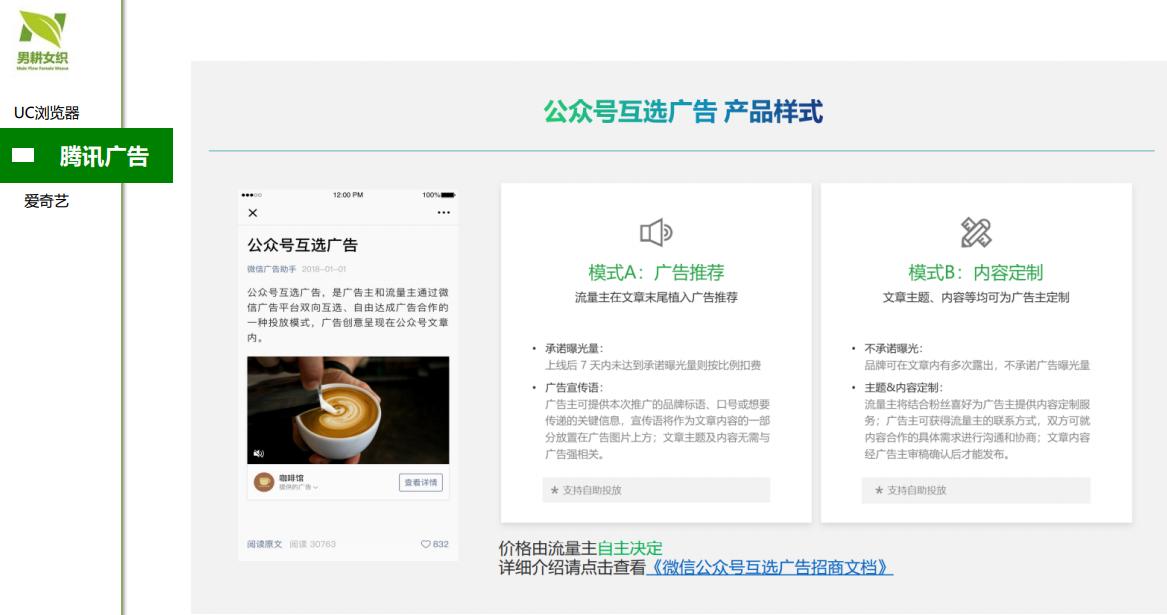Click the 文章主题、内容等均可为广告主定制 subtitle

976,297
